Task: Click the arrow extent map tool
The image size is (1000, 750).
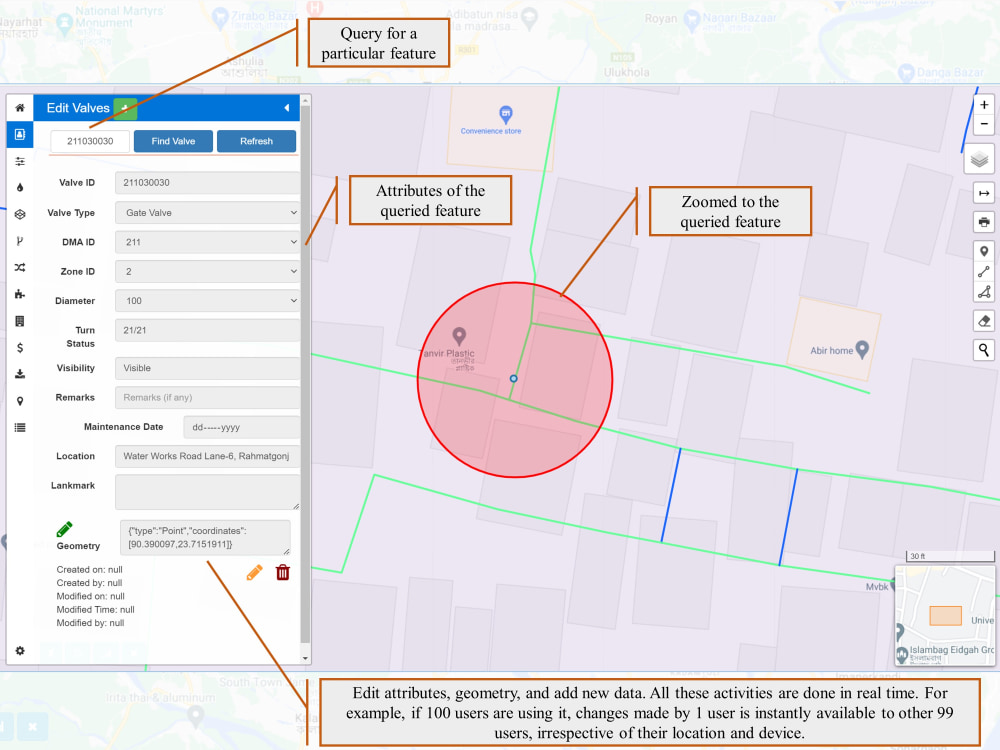Action: click(x=984, y=193)
